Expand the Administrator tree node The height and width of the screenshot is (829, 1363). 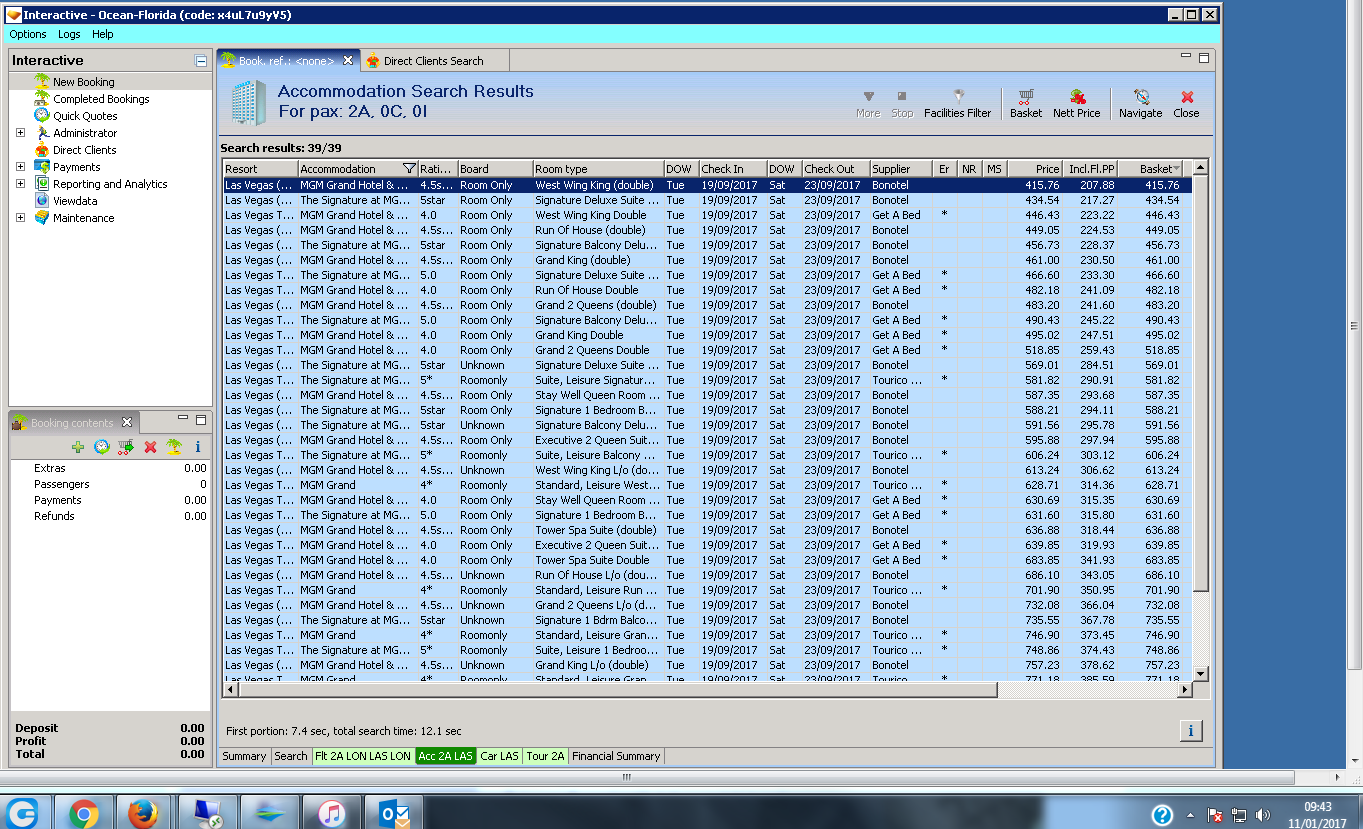[x=20, y=133]
